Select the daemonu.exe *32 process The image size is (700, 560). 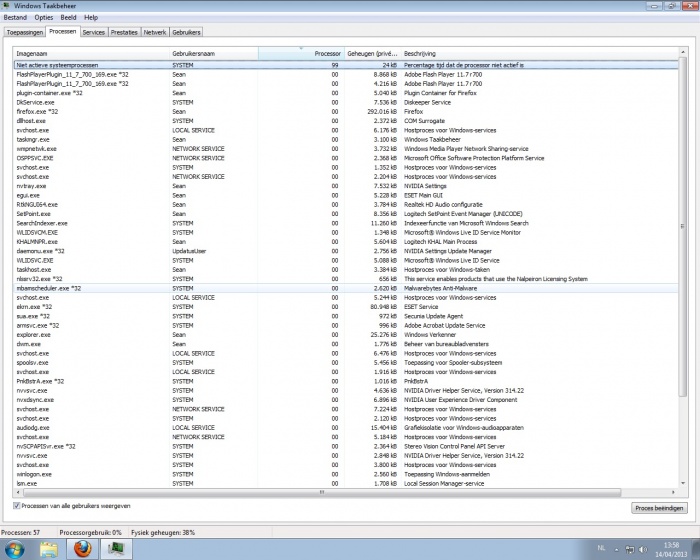click(346, 251)
